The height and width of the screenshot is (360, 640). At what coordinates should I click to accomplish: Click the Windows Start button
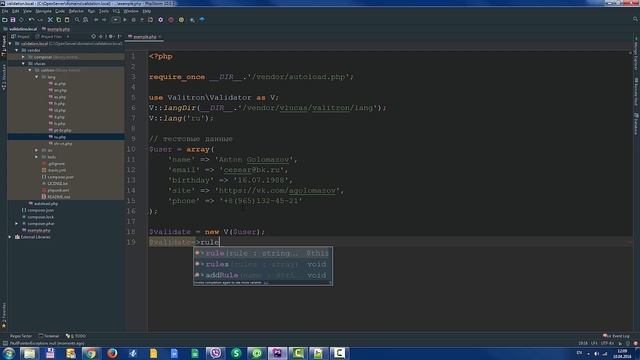(x=8, y=353)
